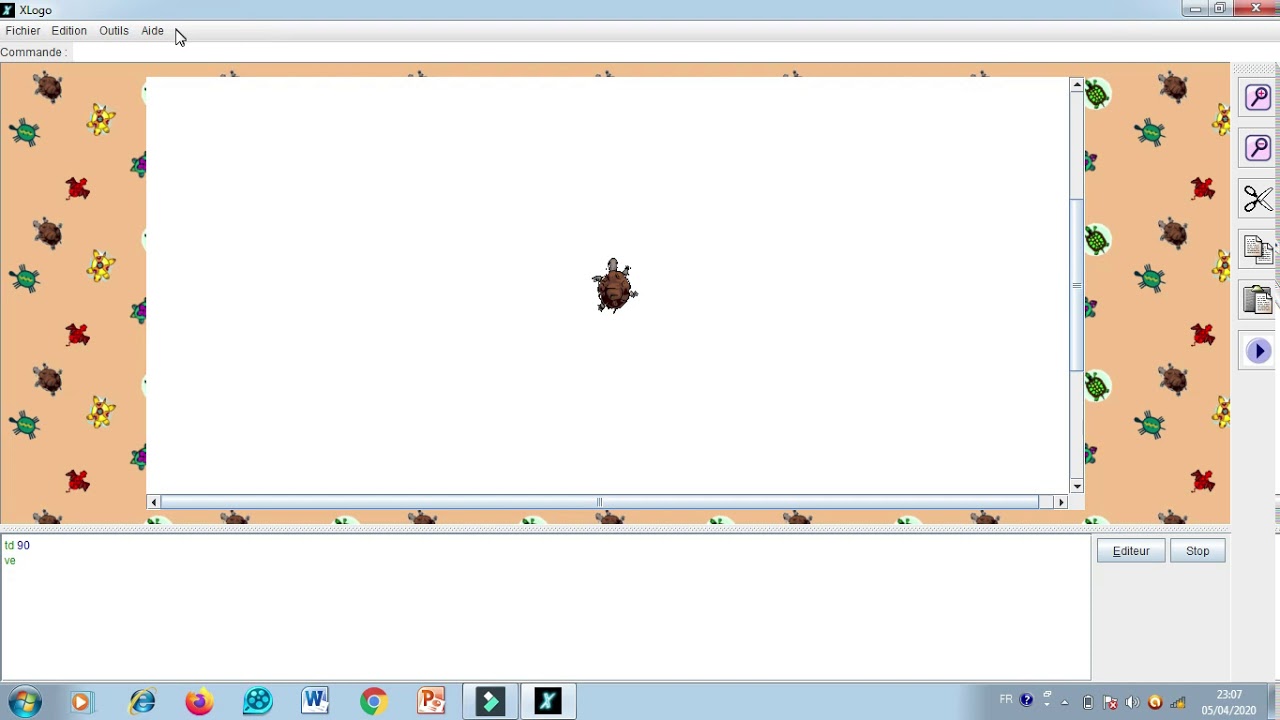Click the horizontal scrollbar right arrow
This screenshot has height=720, width=1280.
click(1061, 502)
